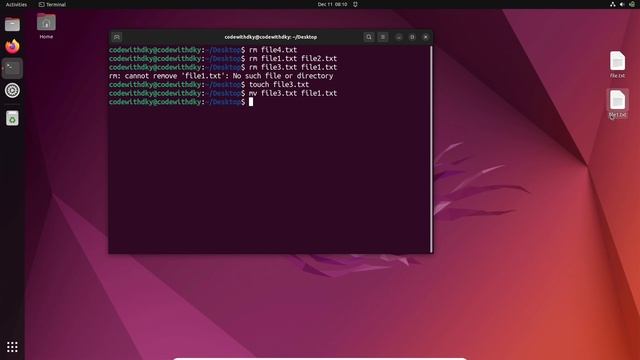Open Settings from the dock
Screen dimensions: 640x360
point(12,91)
